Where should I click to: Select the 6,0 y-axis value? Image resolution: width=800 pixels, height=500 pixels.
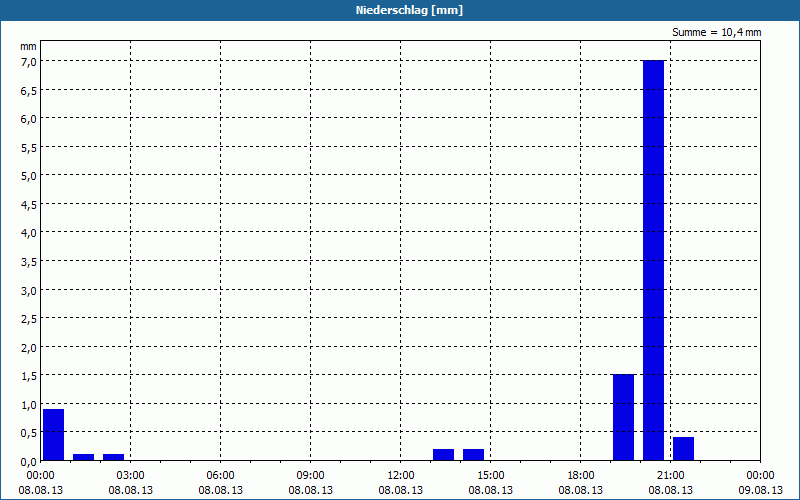[28, 118]
